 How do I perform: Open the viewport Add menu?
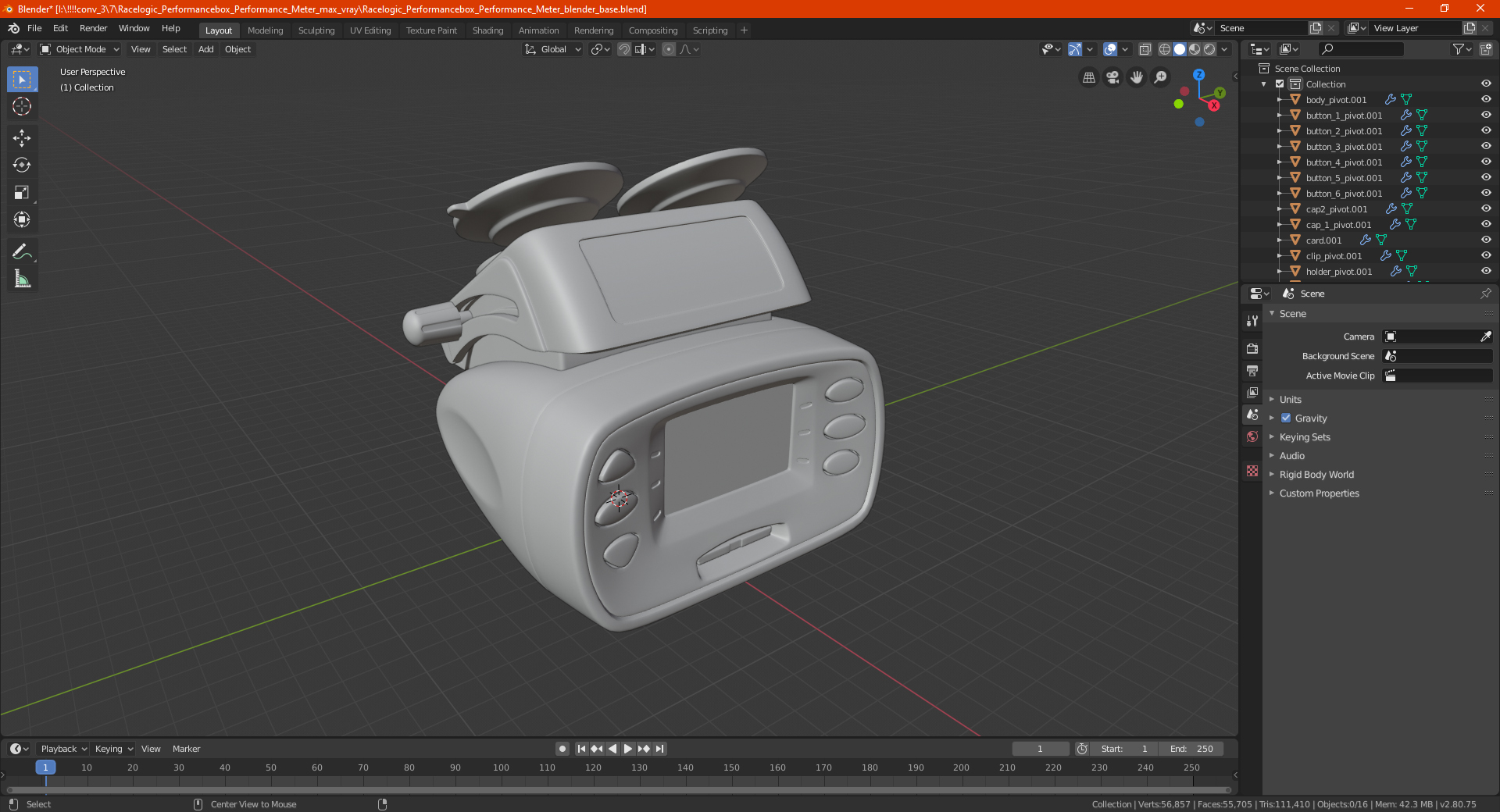[205, 49]
